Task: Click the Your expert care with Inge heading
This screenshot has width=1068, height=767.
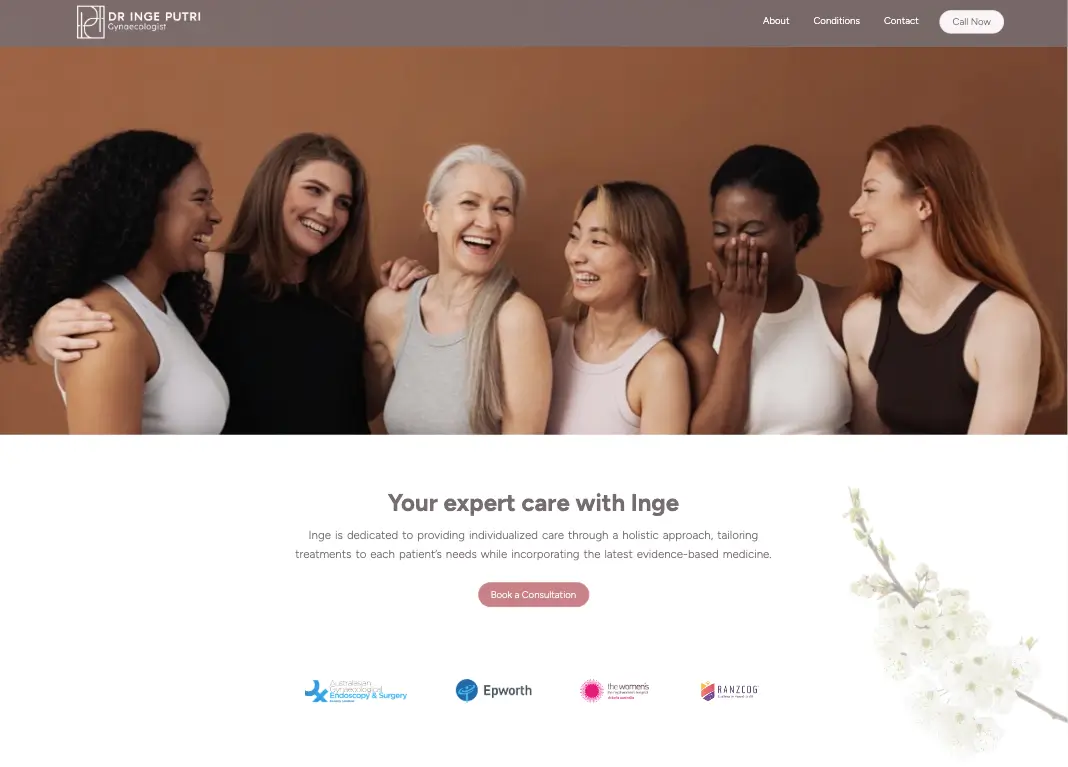Action: 533,503
